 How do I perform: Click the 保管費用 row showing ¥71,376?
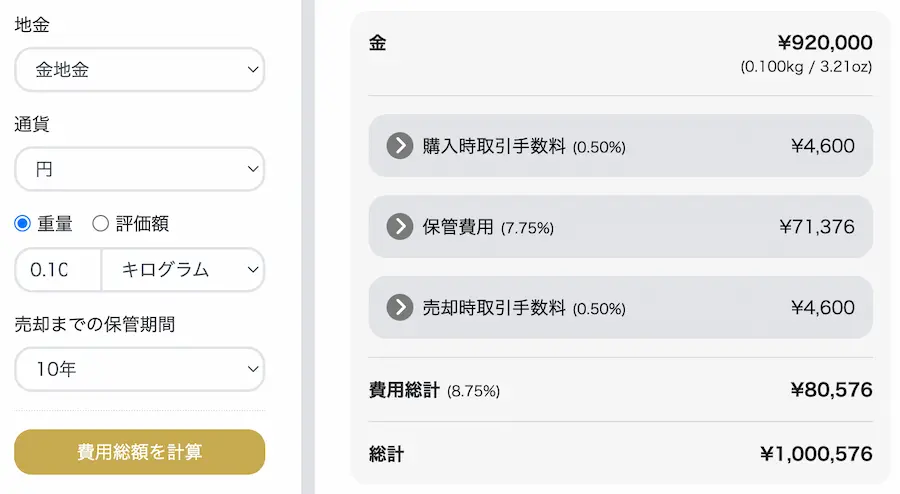(x=620, y=227)
